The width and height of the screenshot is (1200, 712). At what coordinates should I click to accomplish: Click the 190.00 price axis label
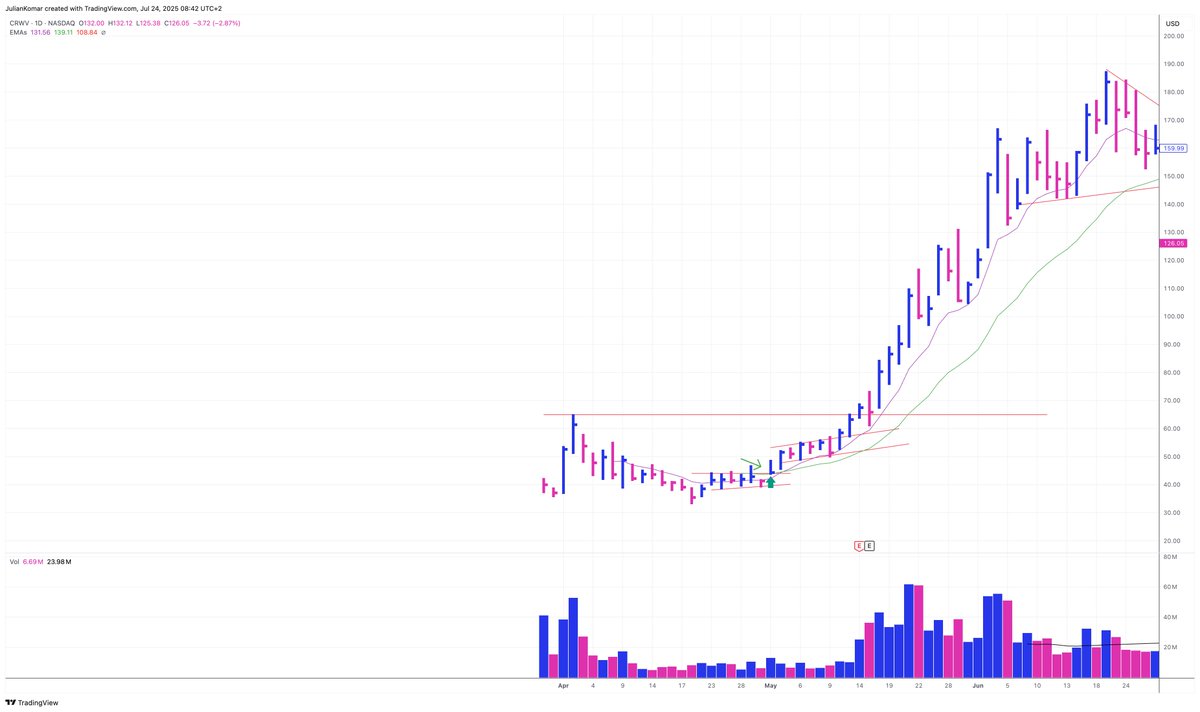coord(1174,64)
